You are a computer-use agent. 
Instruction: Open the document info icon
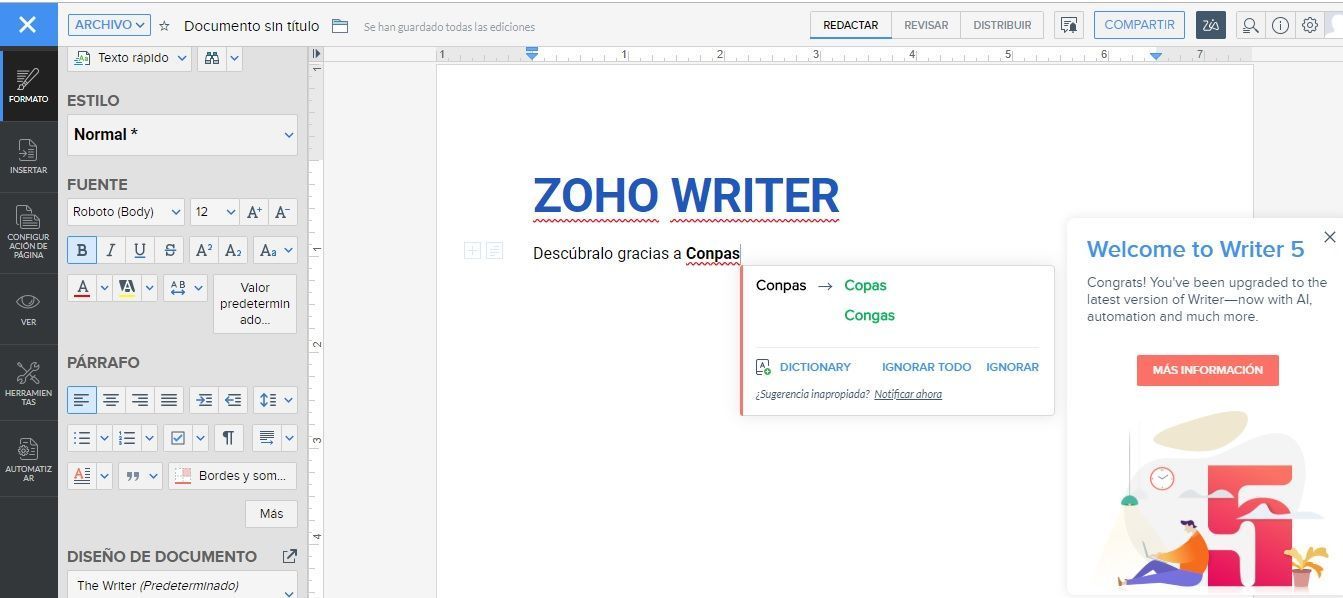click(1280, 26)
